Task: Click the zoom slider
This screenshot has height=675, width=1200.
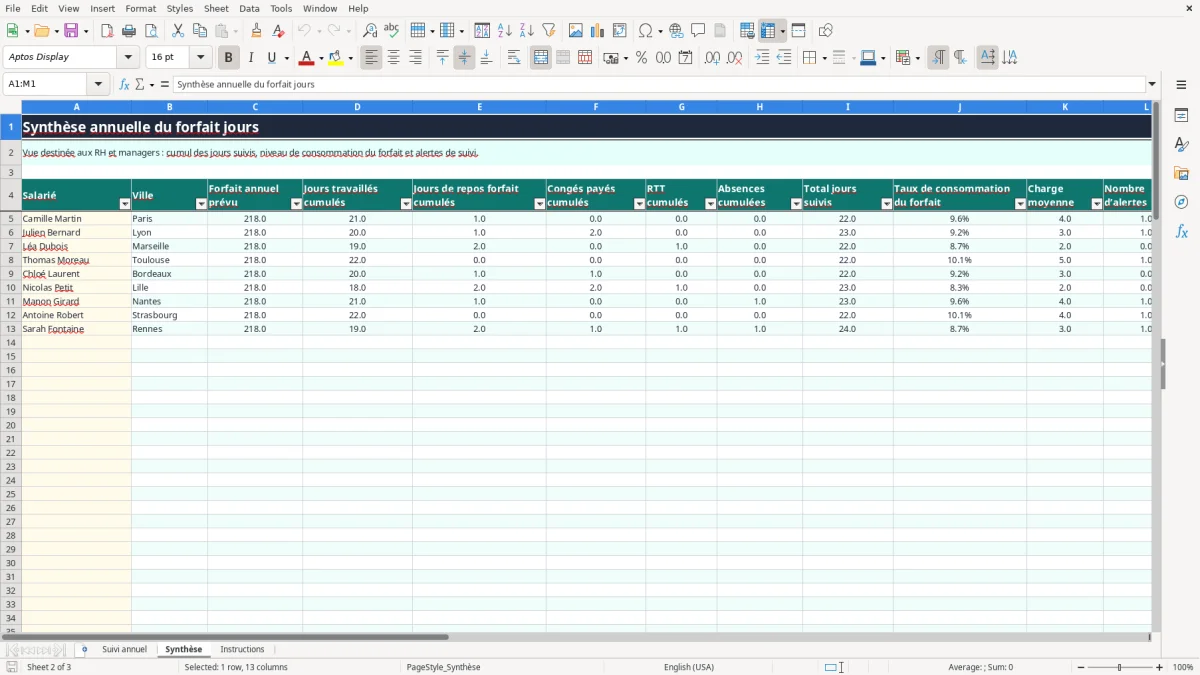Action: [1120, 667]
